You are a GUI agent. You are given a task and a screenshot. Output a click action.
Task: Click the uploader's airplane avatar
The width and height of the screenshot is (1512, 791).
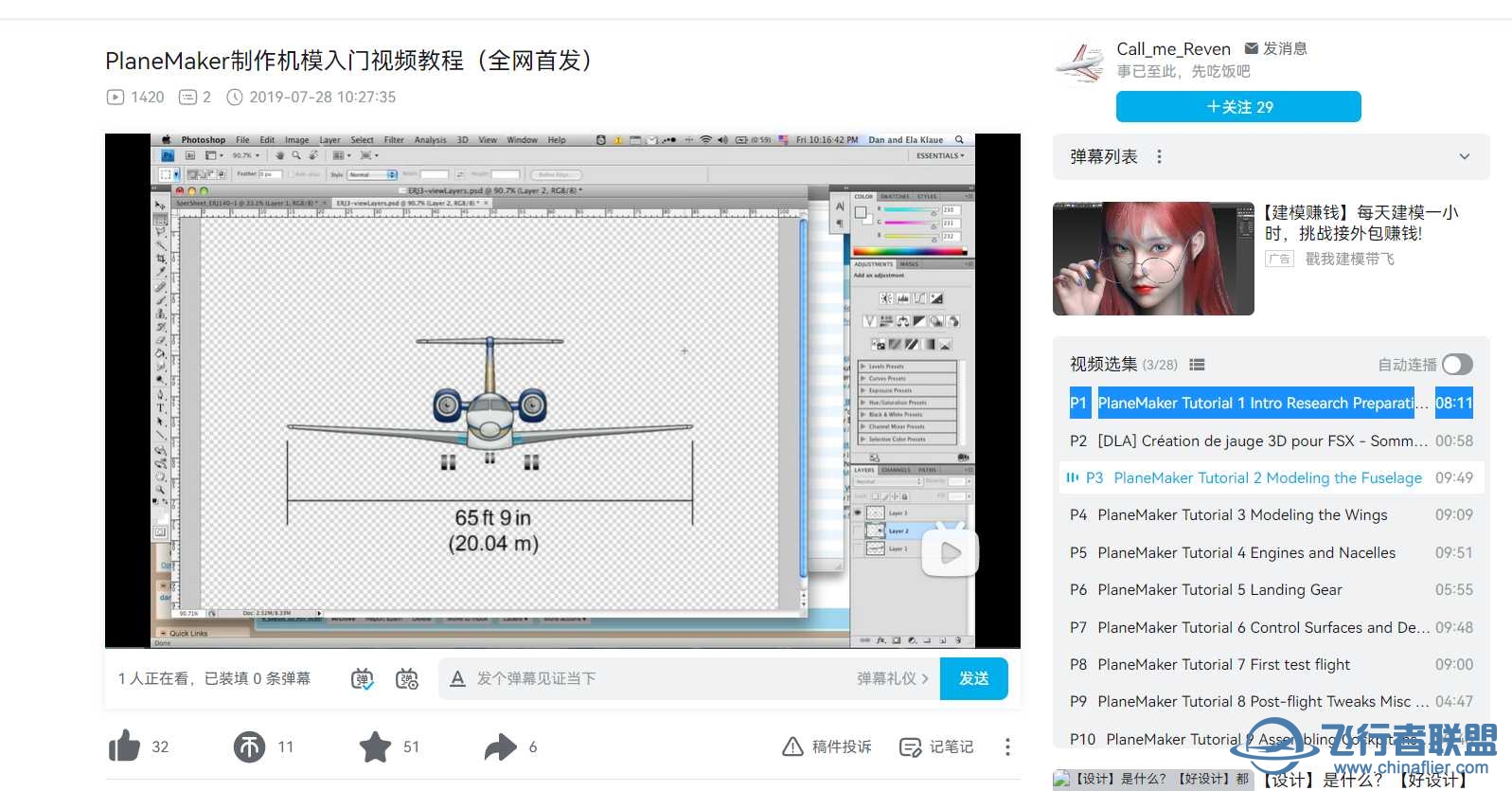coord(1080,63)
